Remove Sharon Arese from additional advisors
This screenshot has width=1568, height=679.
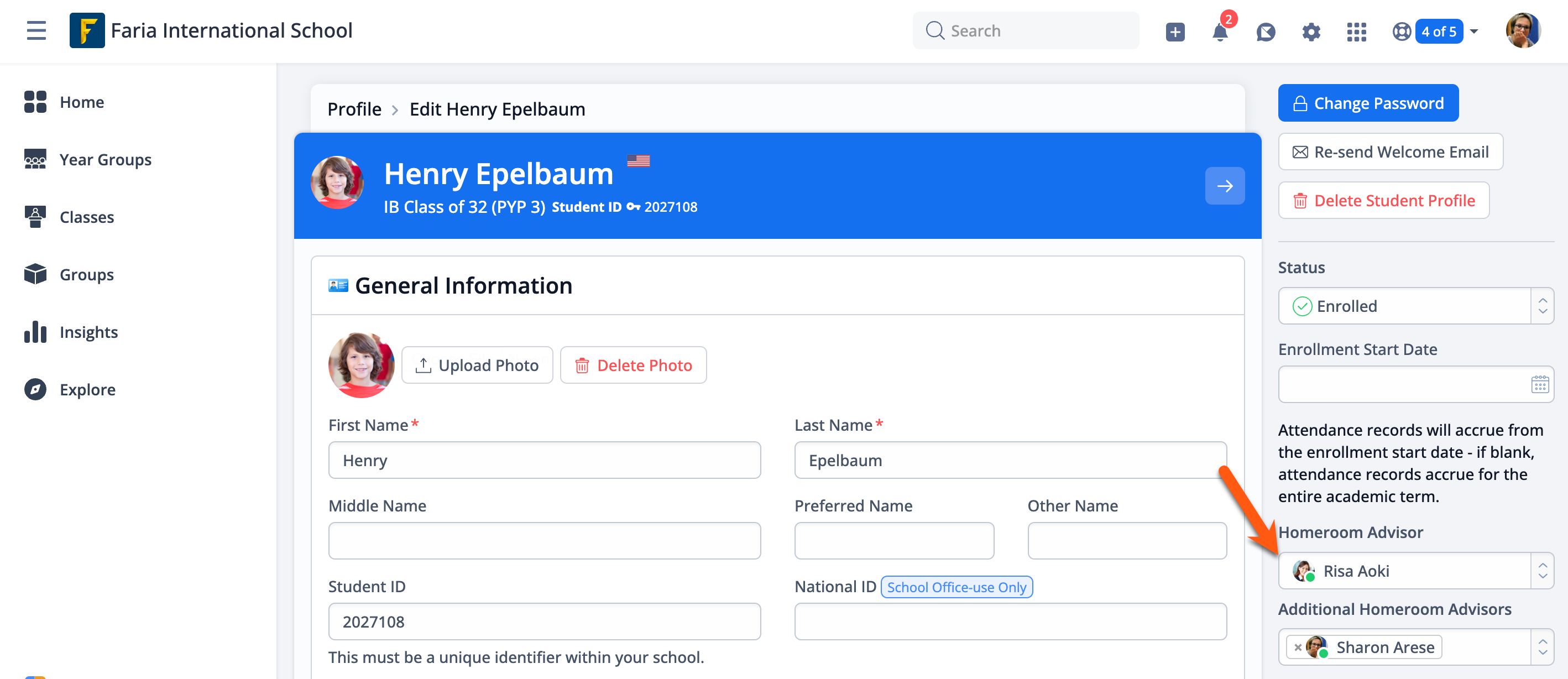pos(1298,647)
